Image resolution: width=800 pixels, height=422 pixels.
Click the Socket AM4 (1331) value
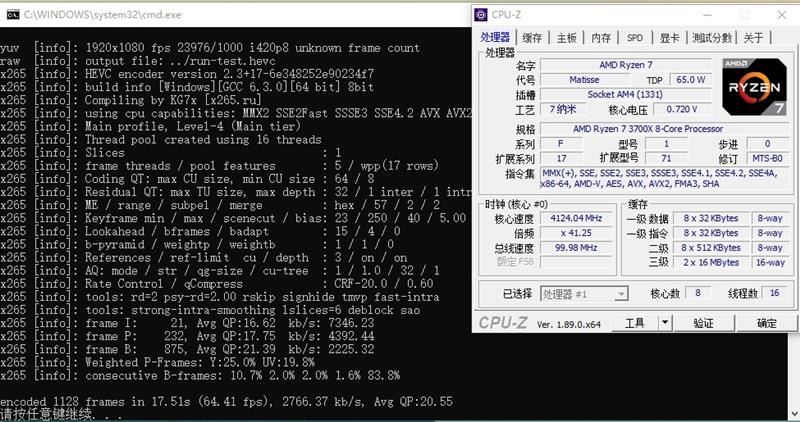point(626,94)
